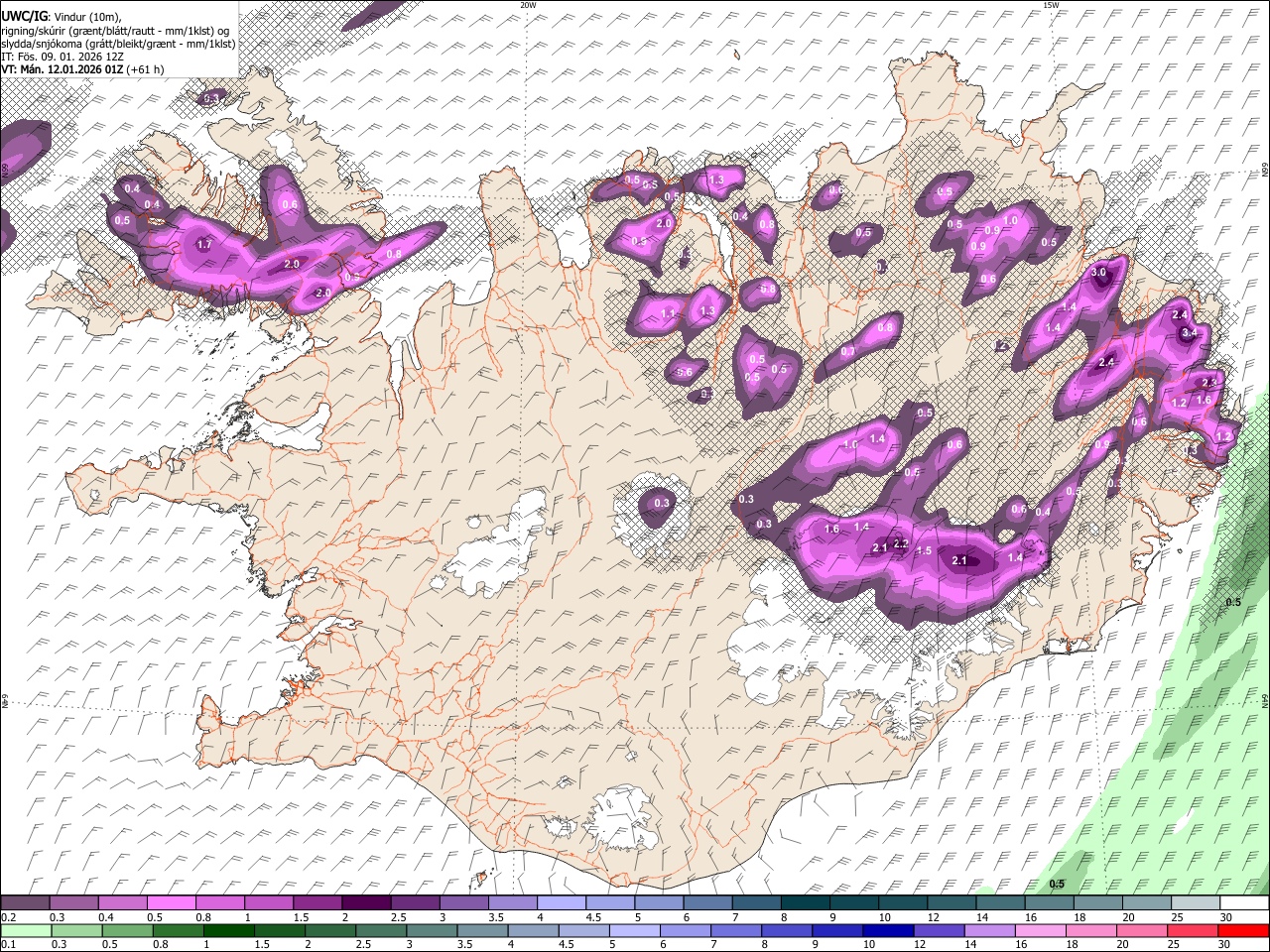Screen dimensions: 1270x952
Task: Click the white top-row swatch after 30
Action: (1245, 903)
